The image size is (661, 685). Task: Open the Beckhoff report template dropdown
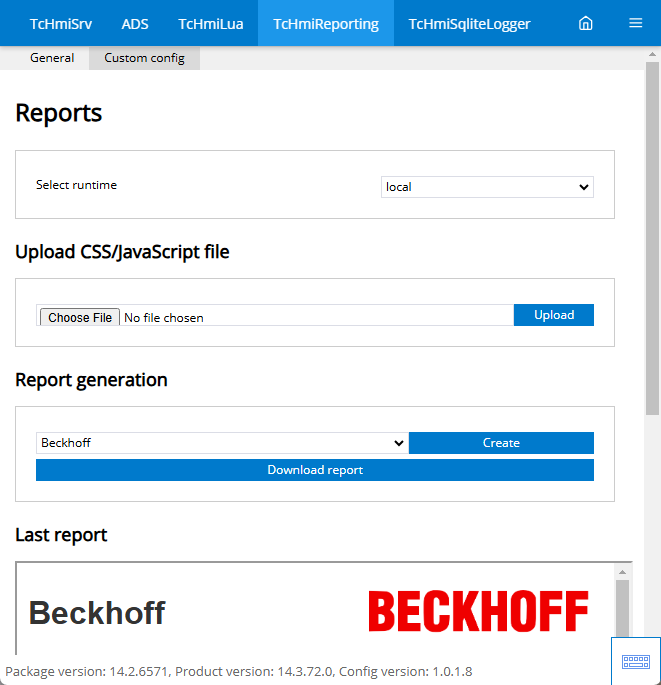click(222, 443)
